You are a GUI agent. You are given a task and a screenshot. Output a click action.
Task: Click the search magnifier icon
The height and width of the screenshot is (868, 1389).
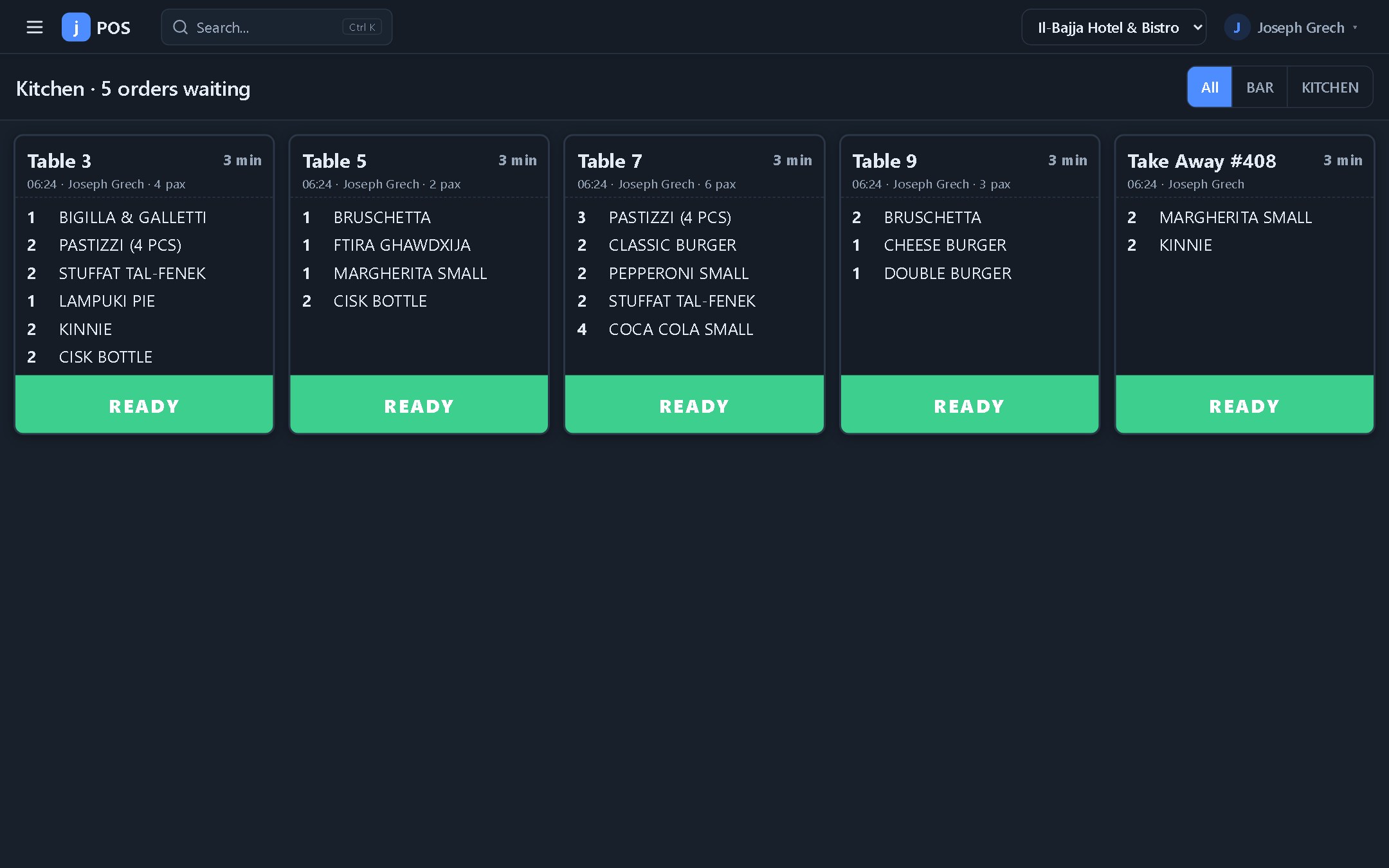[x=181, y=27]
